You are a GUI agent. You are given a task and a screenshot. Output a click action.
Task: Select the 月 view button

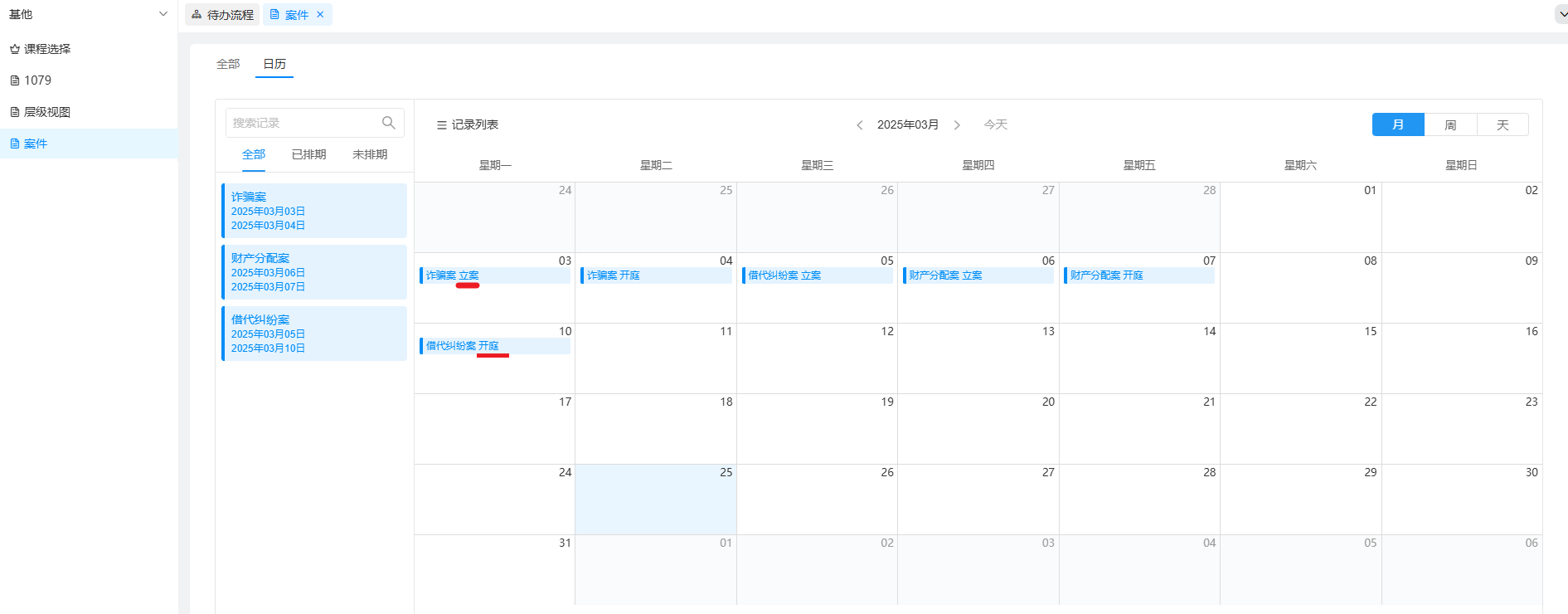(x=1398, y=124)
